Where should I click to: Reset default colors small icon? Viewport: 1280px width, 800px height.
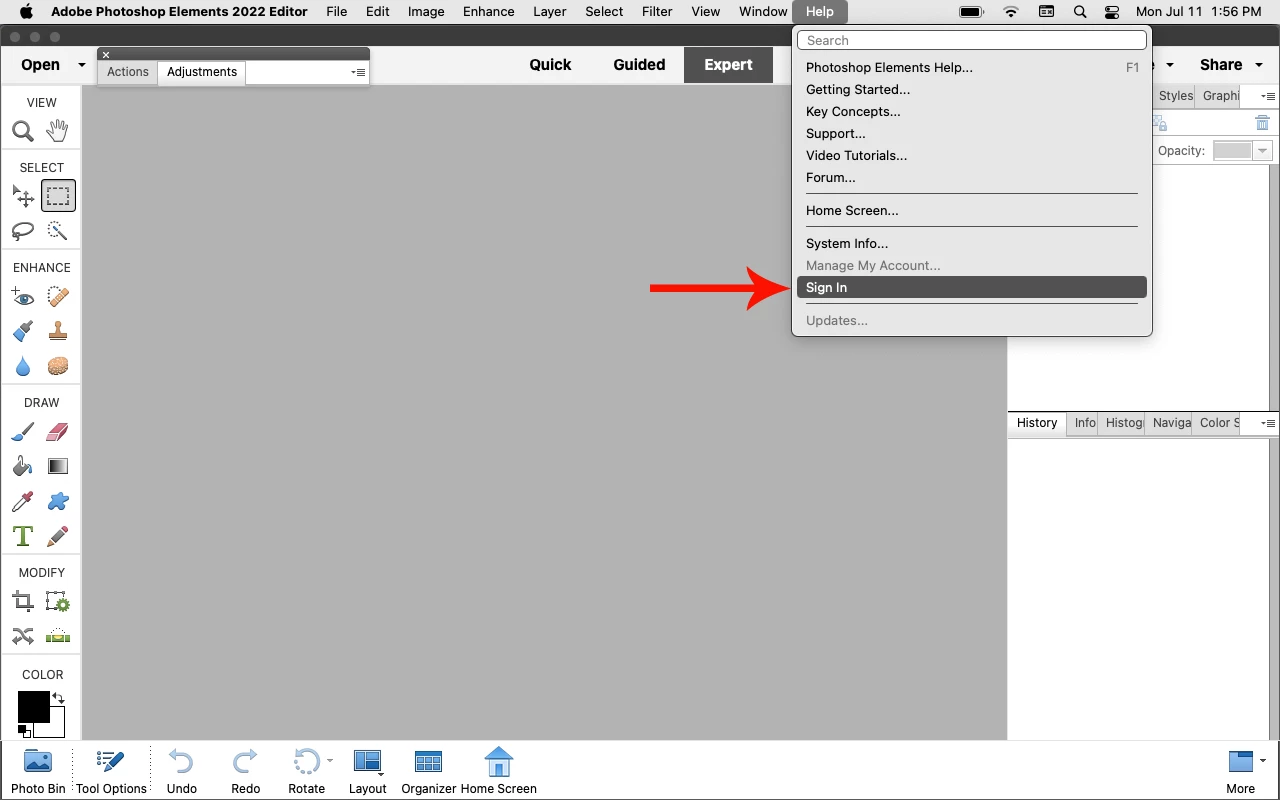pyautogui.click(x=24, y=731)
